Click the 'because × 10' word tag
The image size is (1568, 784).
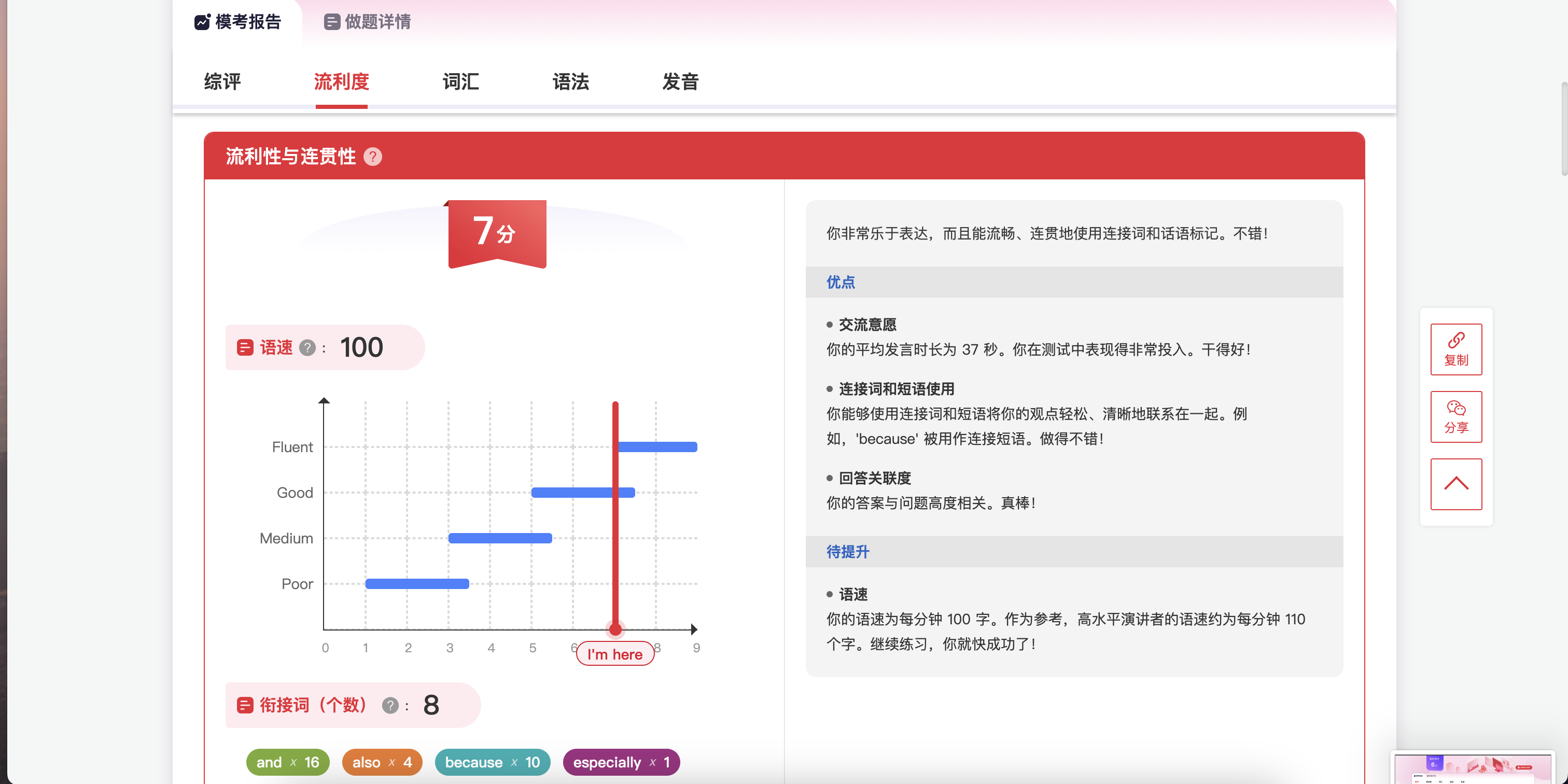492,762
